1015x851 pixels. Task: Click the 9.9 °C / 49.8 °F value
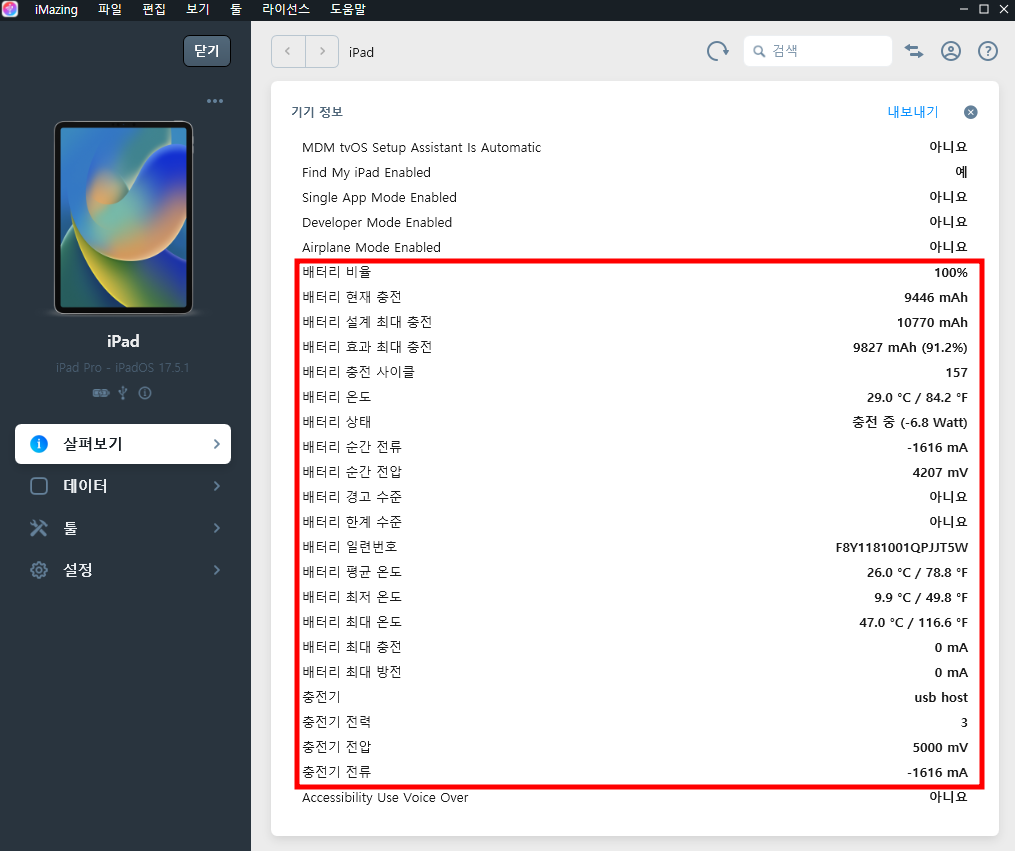pyautogui.click(x=921, y=597)
